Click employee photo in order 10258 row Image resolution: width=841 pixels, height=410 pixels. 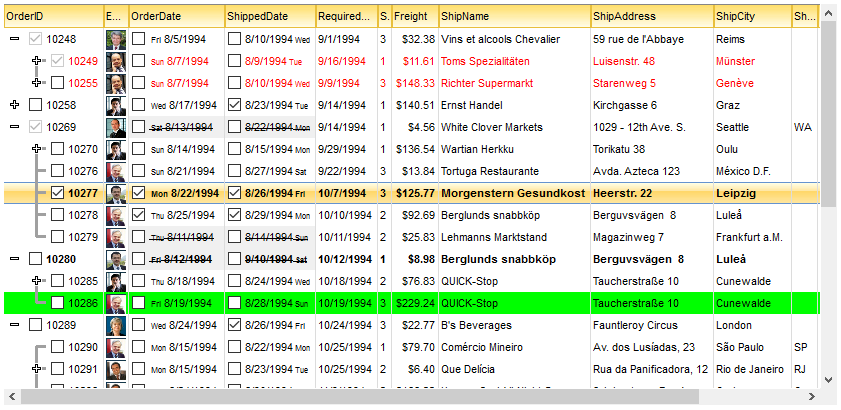(116, 105)
